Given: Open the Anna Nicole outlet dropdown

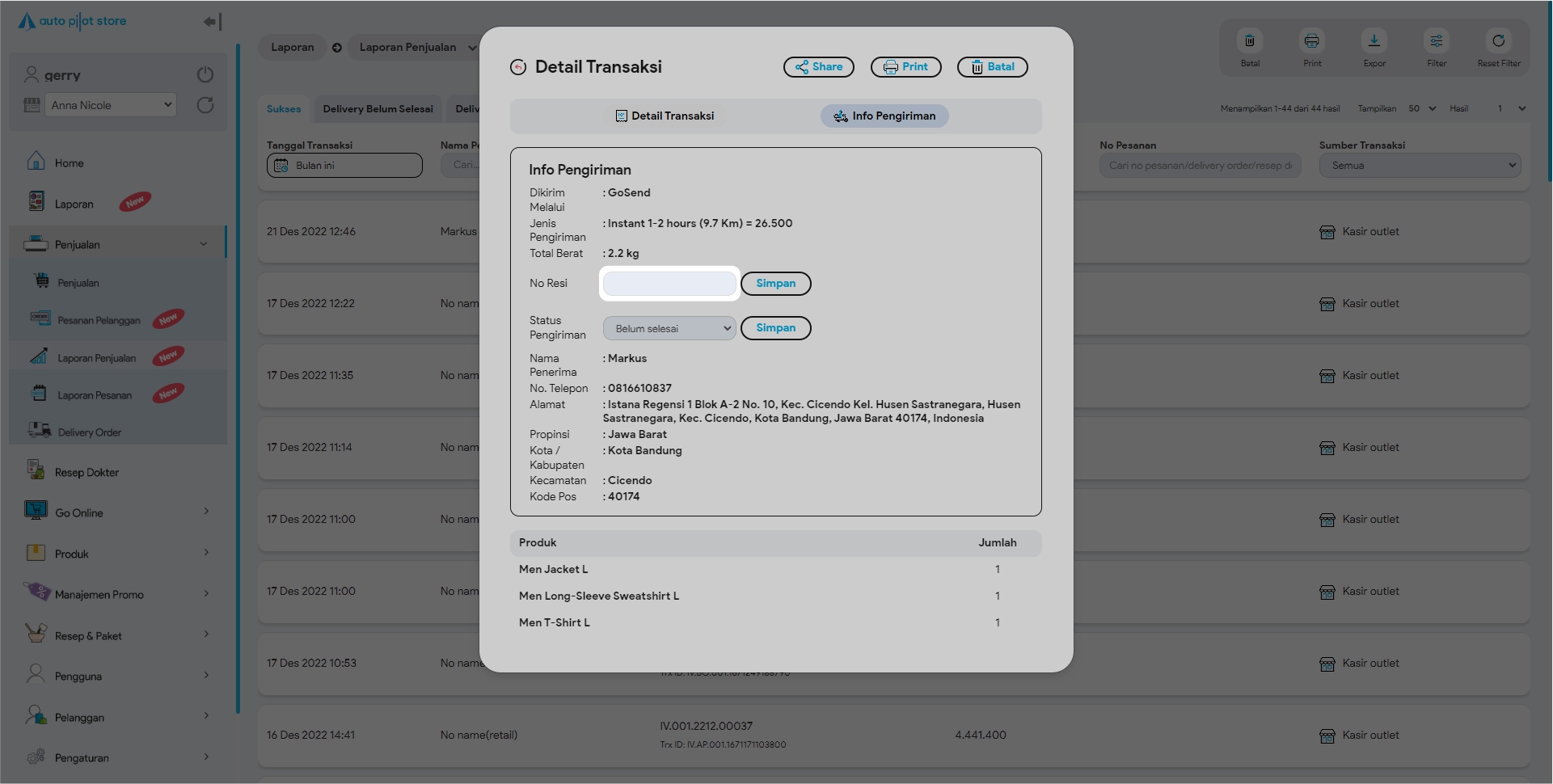Looking at the screenshot, I should pyautogui.click(x=110, y=105).
